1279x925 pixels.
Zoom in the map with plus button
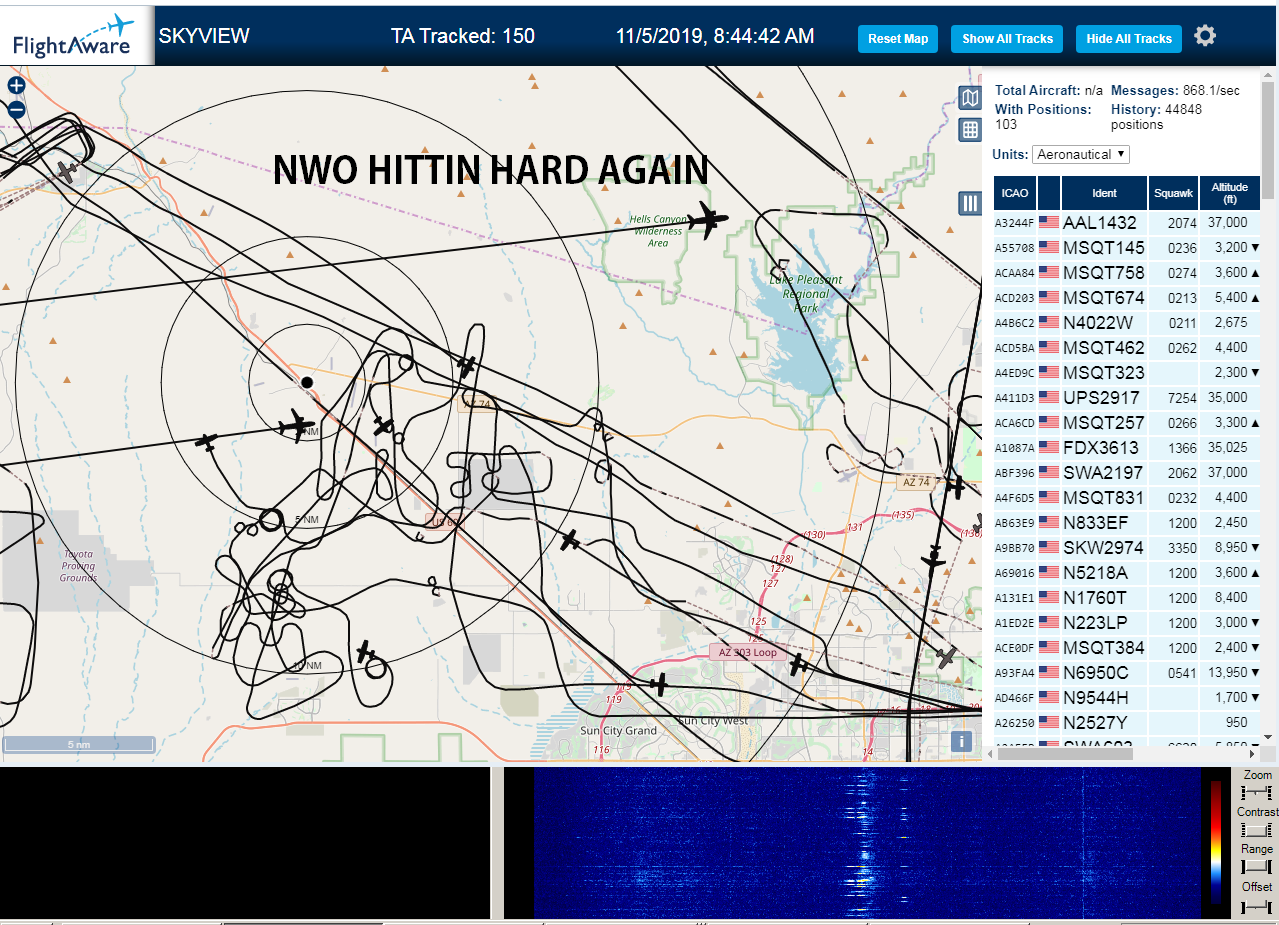(x=16, y=86)
